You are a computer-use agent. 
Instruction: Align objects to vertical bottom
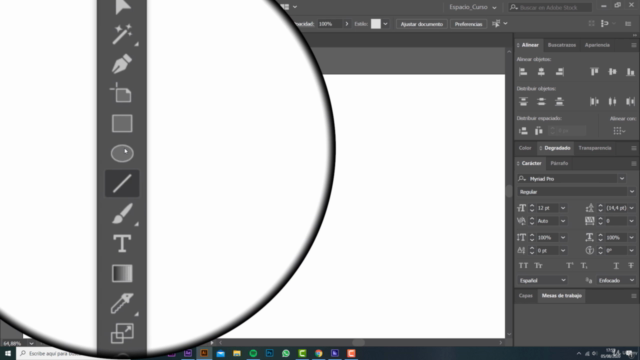[631, 72]
